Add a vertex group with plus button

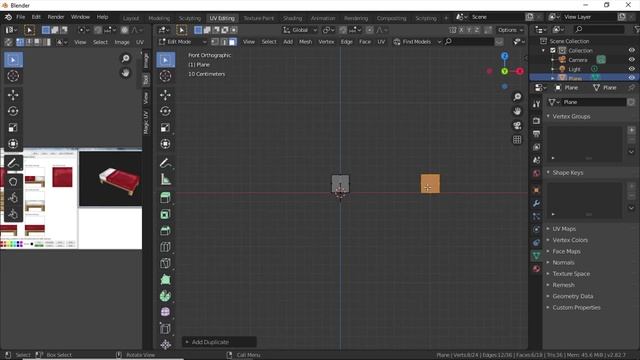pos(631,130)
